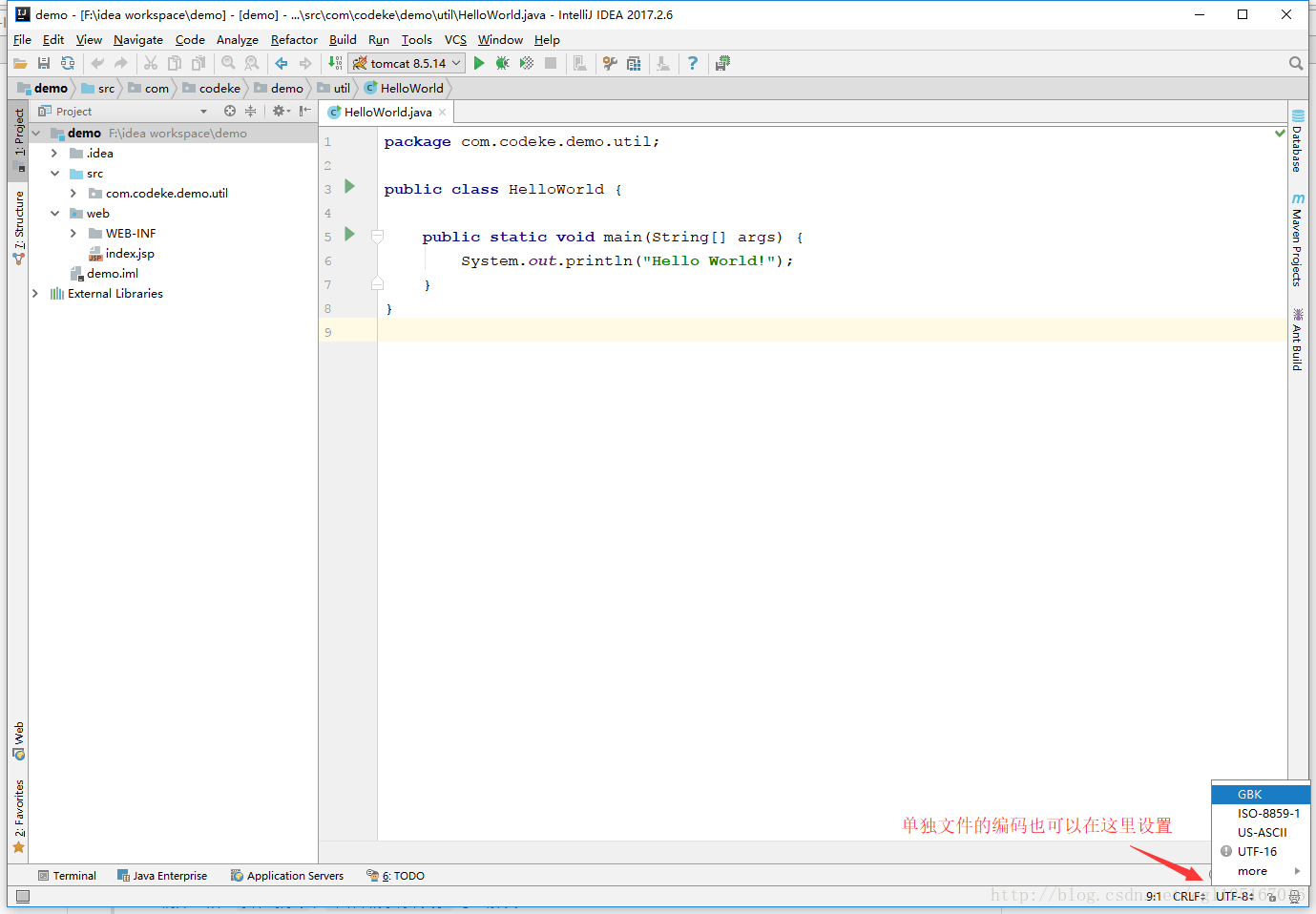Image resolution: width=1316 pixels, height=914 pixels.
Task: Click the Synchronize refresh icon
Action: 68,63
